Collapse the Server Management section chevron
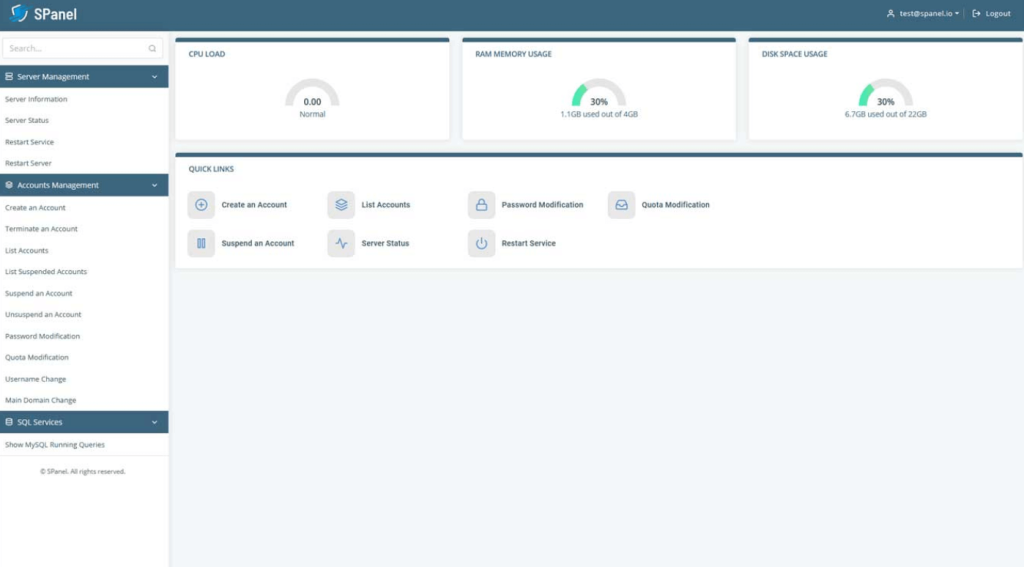The image size is (1024, 567). tap(155, 76)
